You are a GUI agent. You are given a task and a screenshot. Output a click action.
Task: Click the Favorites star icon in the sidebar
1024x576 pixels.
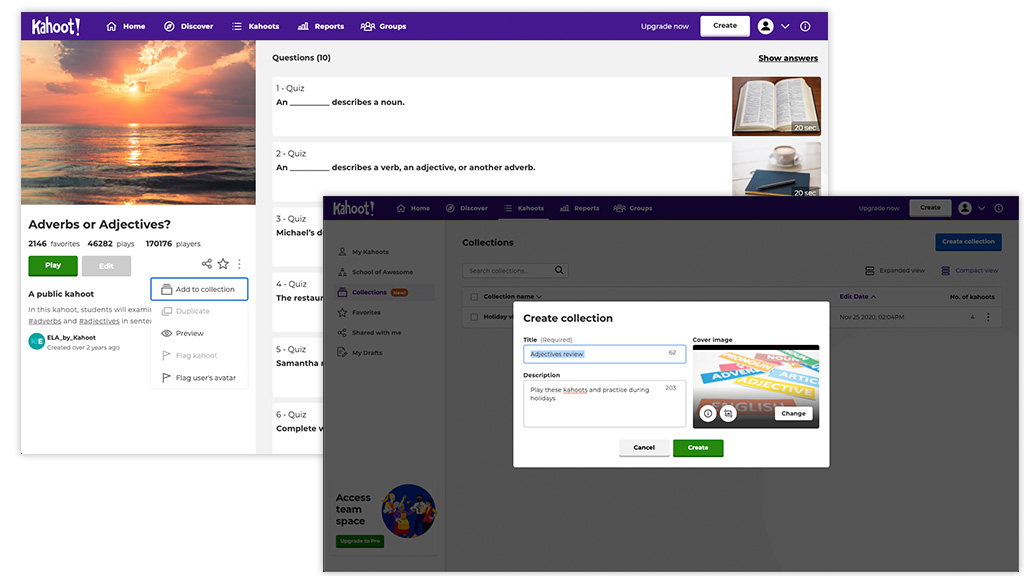342,312
